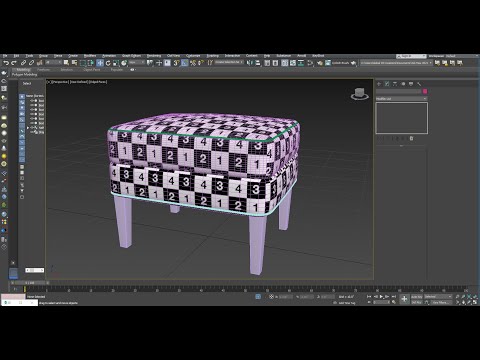Toggle the Scene Explorer icon

pyautogui.click(x=267, y=63)
